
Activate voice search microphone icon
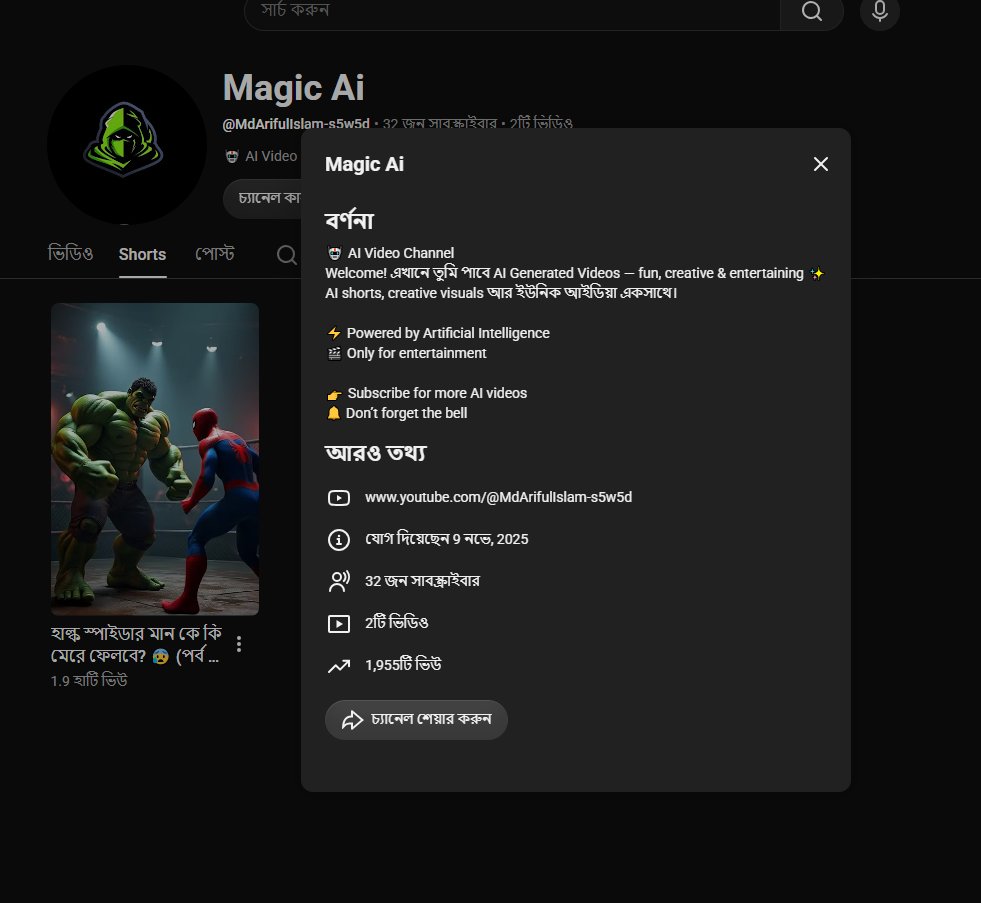click(x=880, y=11)
